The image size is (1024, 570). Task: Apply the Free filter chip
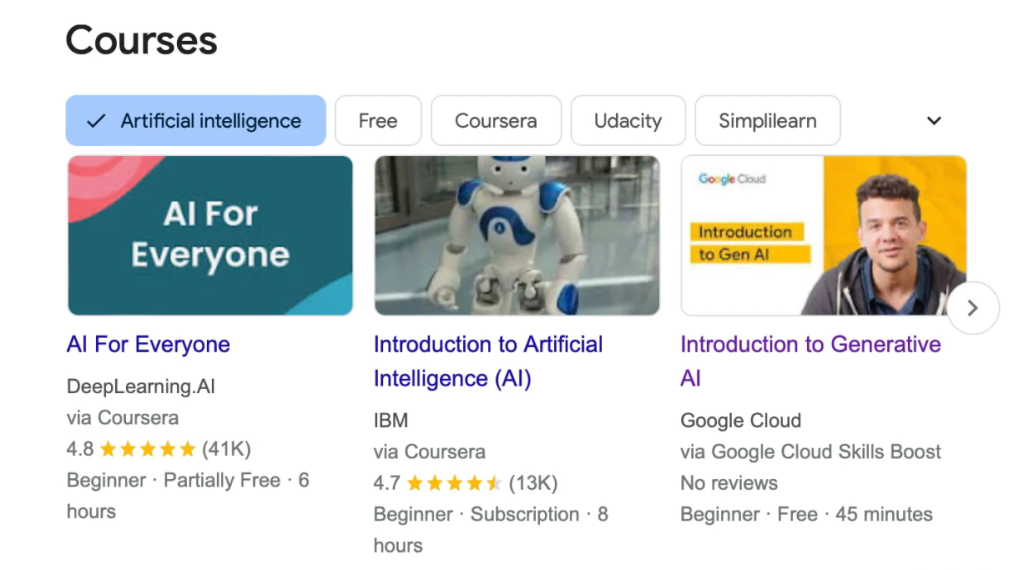[x=378, y=121]
